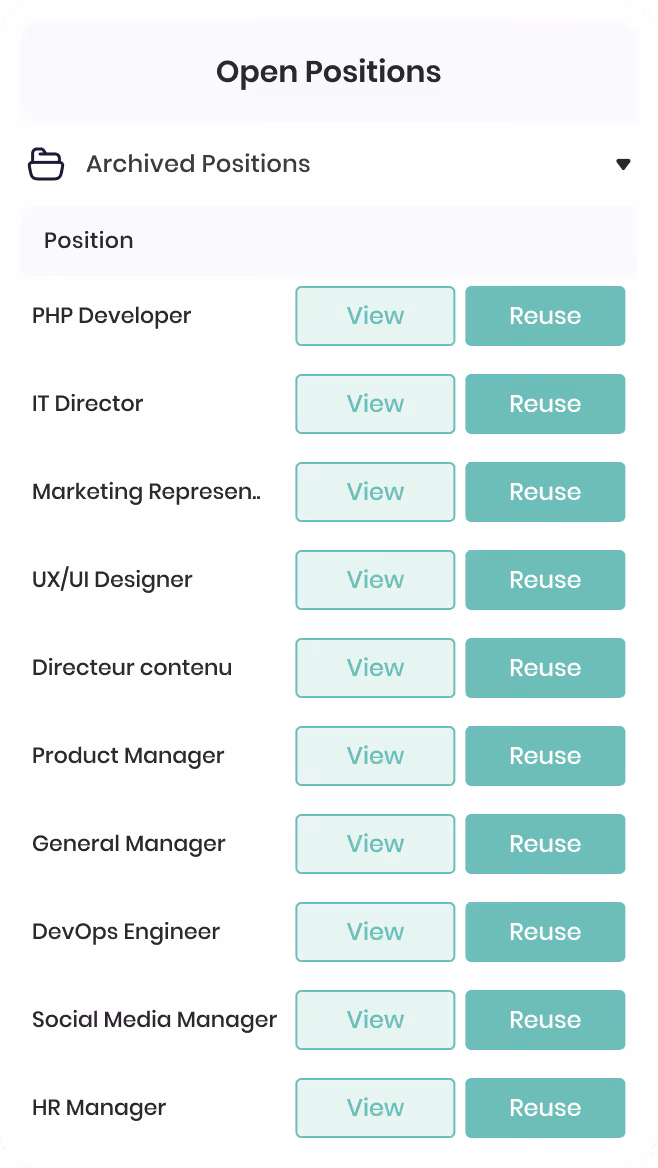
Task: Select the Open Positions header
Action: (x=329, y=72)
